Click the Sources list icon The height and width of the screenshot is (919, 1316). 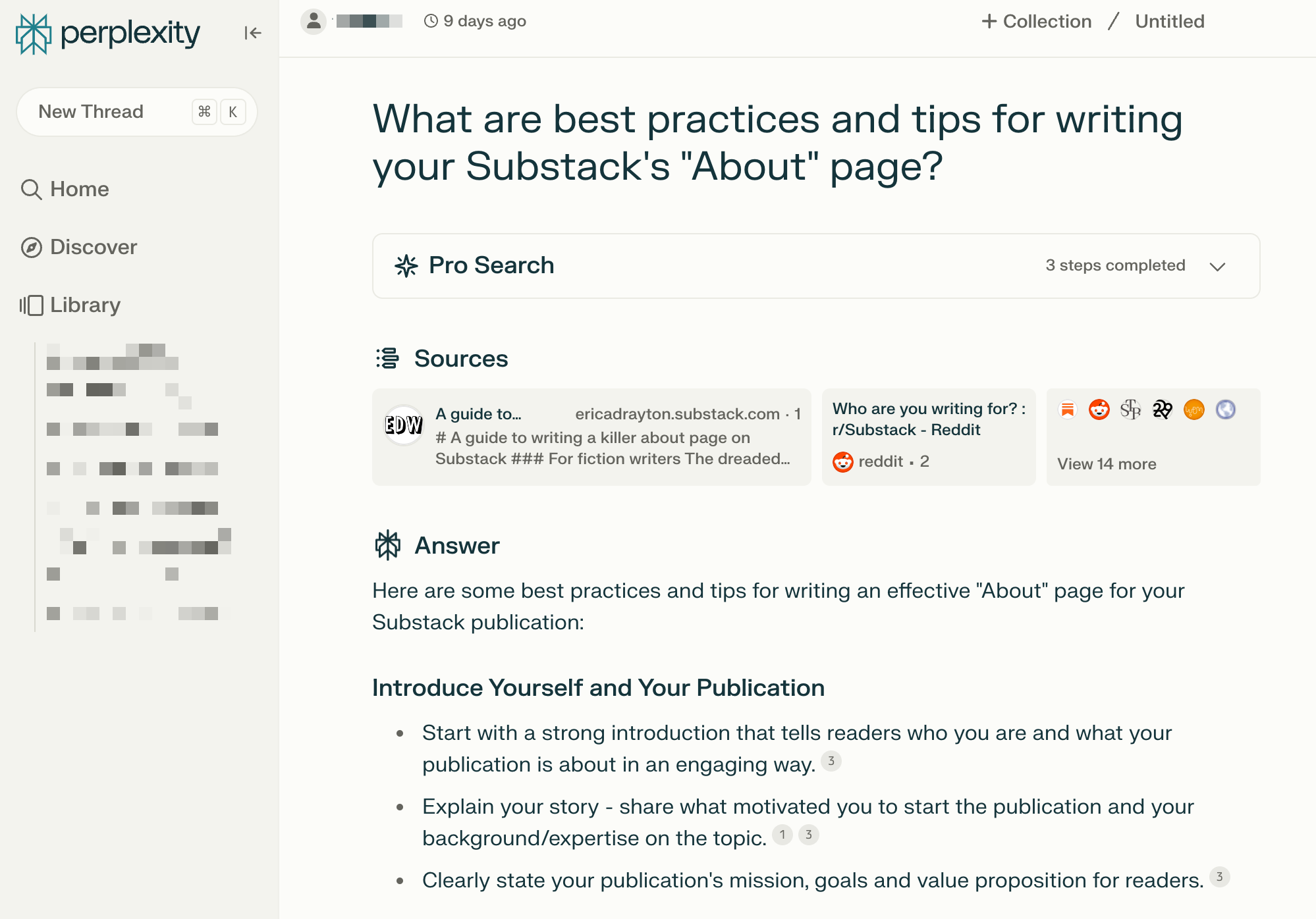click(387, 359)
